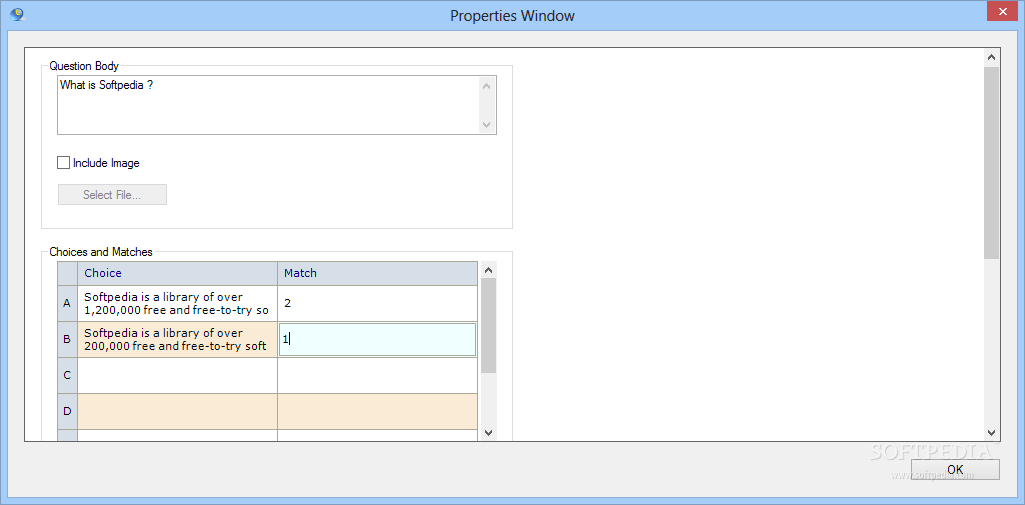Click Match cell containing 2

[x=377, y=303]
